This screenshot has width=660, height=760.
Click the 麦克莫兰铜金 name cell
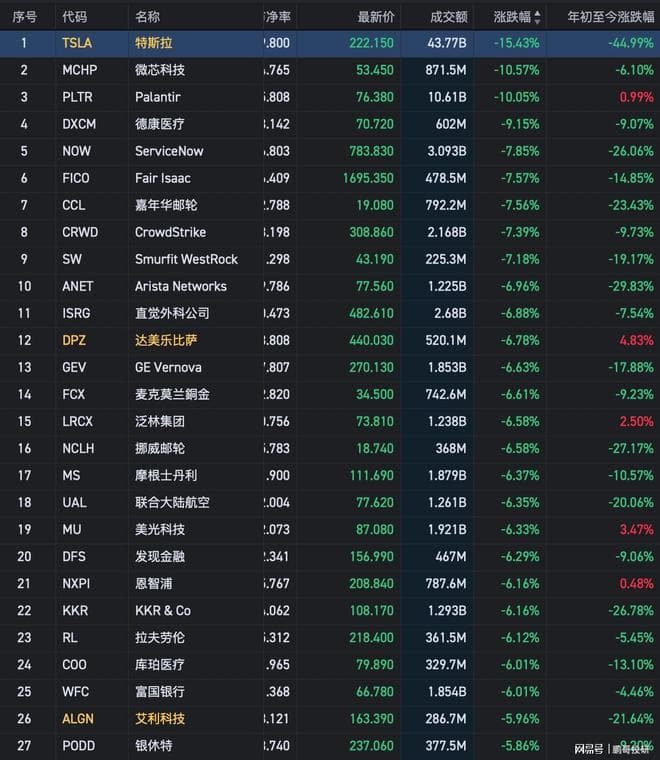tap(173, 395)
